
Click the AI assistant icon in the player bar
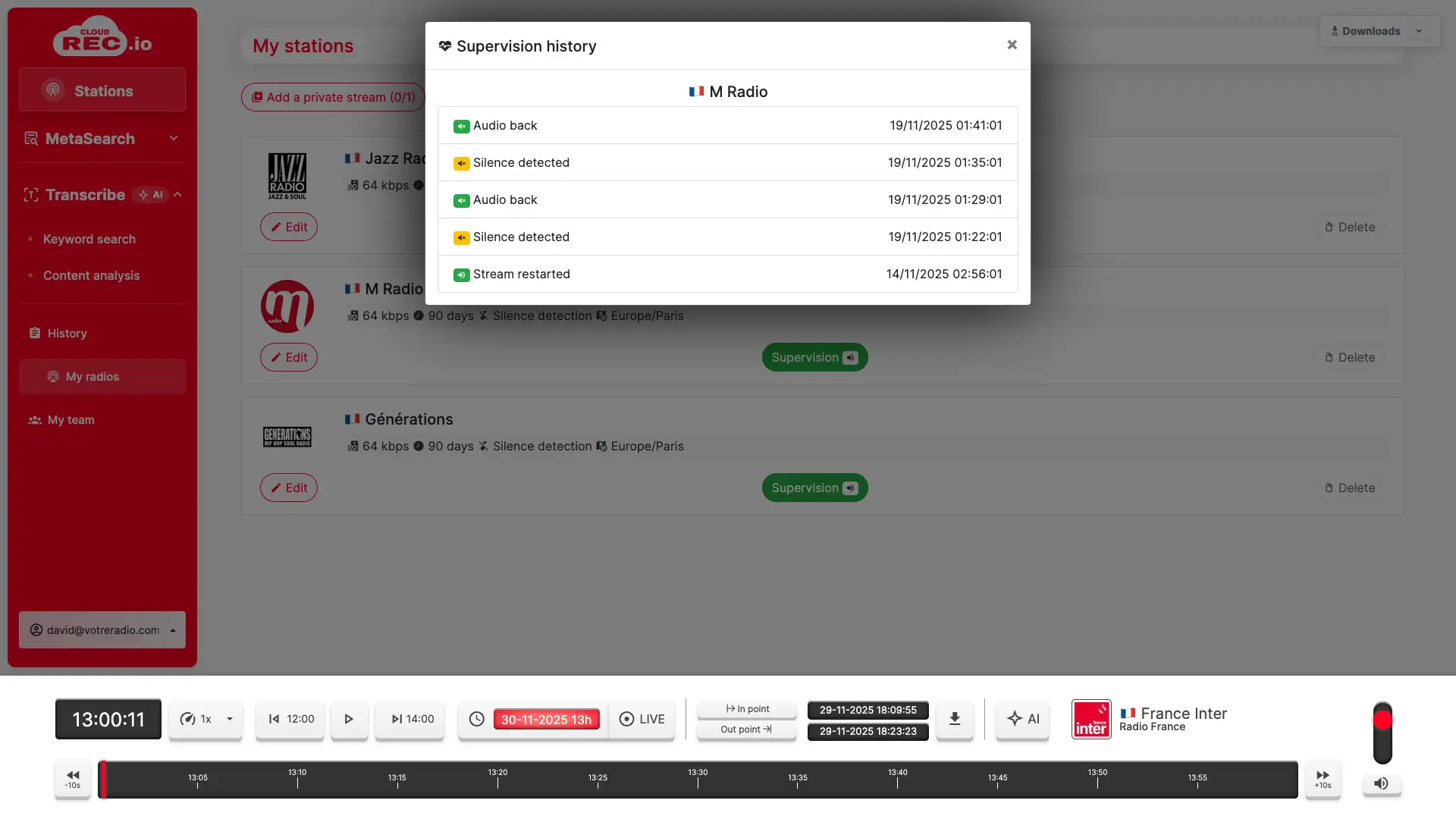[x=1022, y=719]
